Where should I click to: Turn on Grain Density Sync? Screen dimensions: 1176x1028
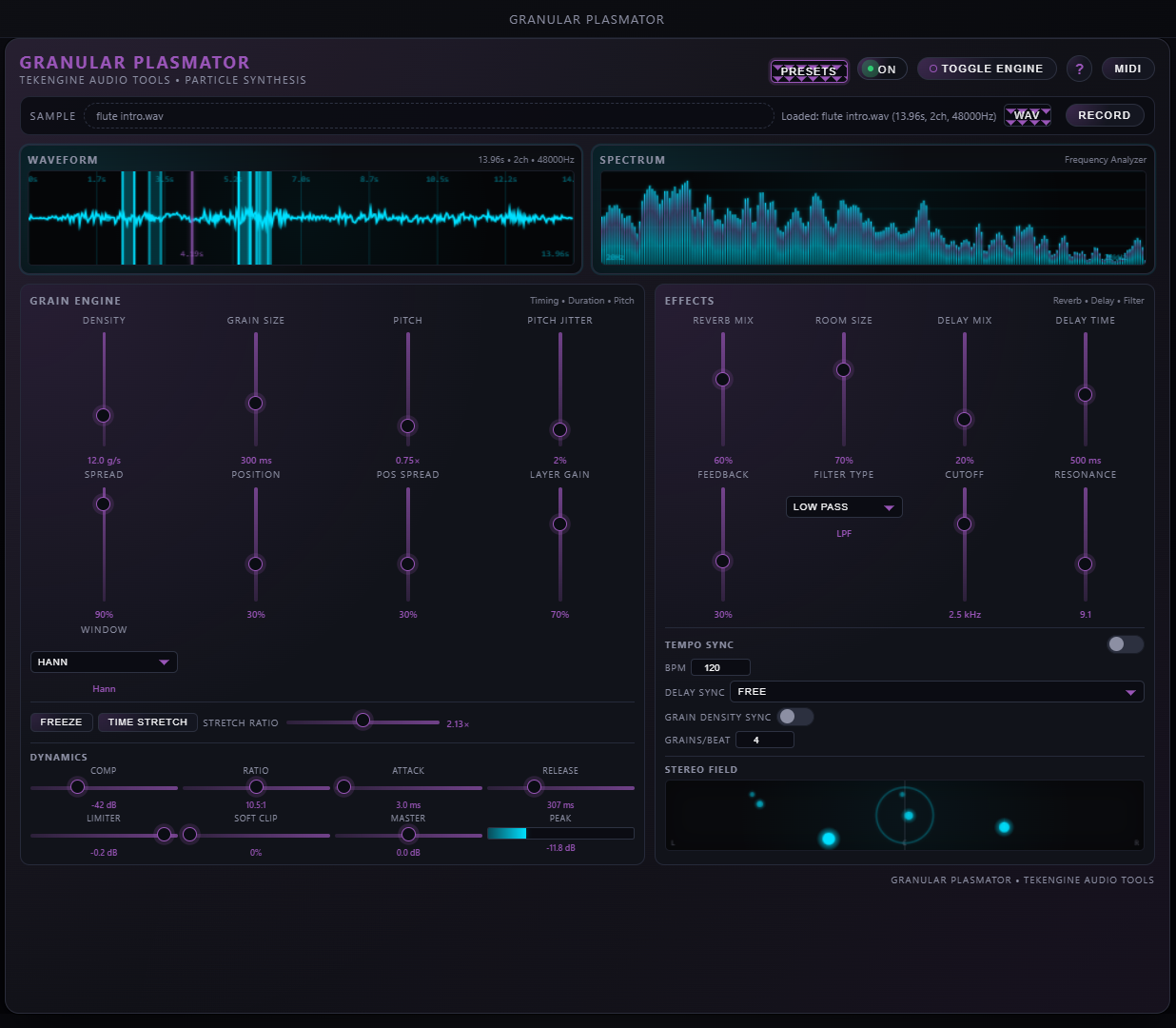(794, 717)
